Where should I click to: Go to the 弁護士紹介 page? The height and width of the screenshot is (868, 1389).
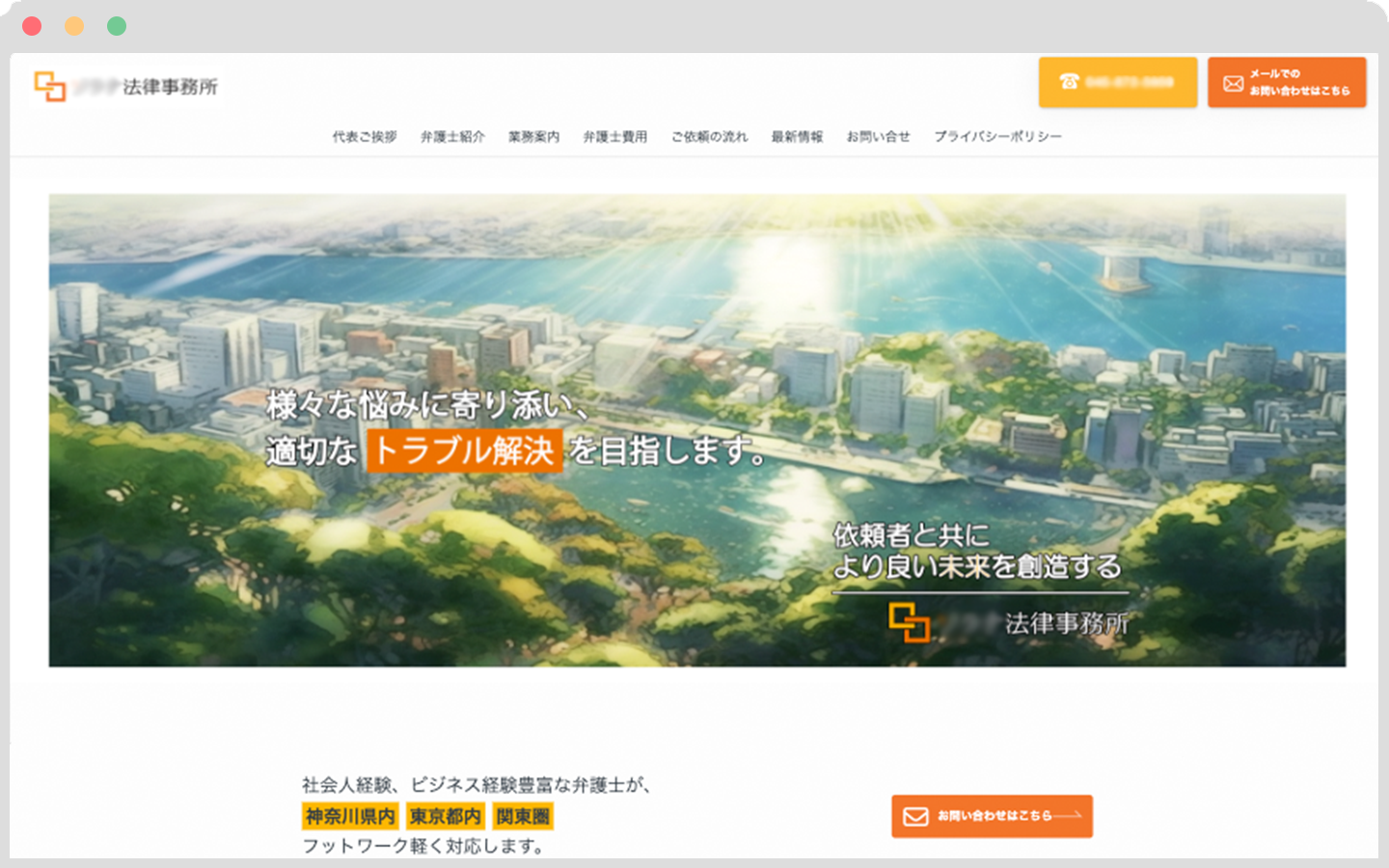[452, 137]
